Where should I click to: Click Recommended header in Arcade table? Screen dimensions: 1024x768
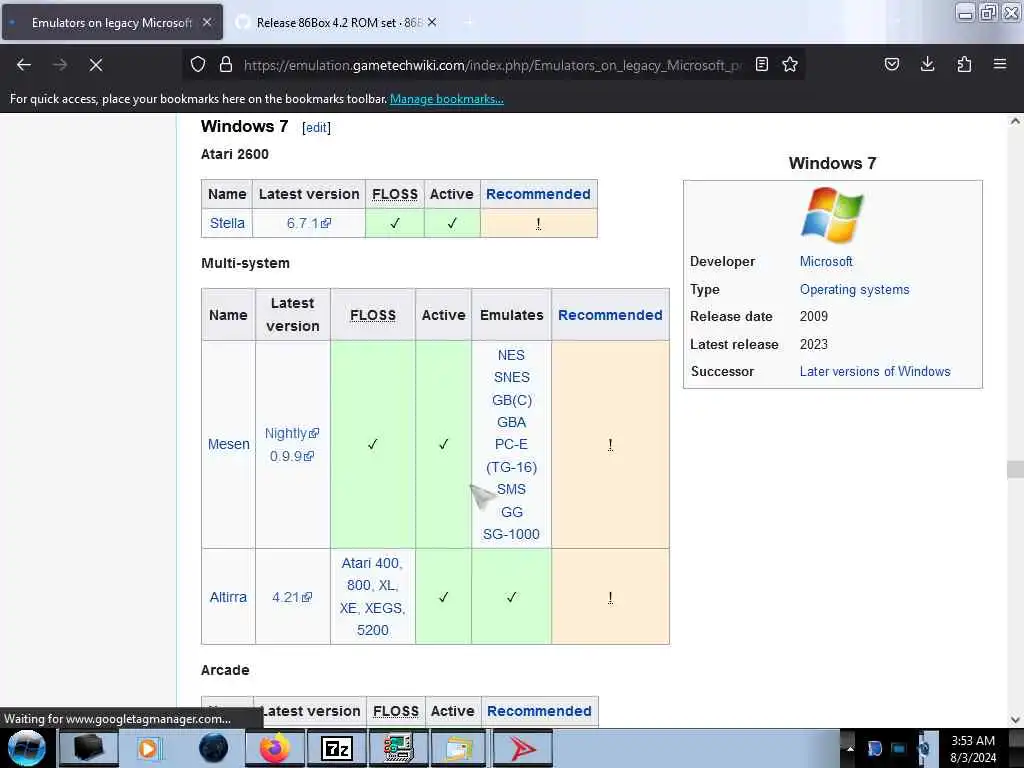pyautogui.click(x=539, y=711)
